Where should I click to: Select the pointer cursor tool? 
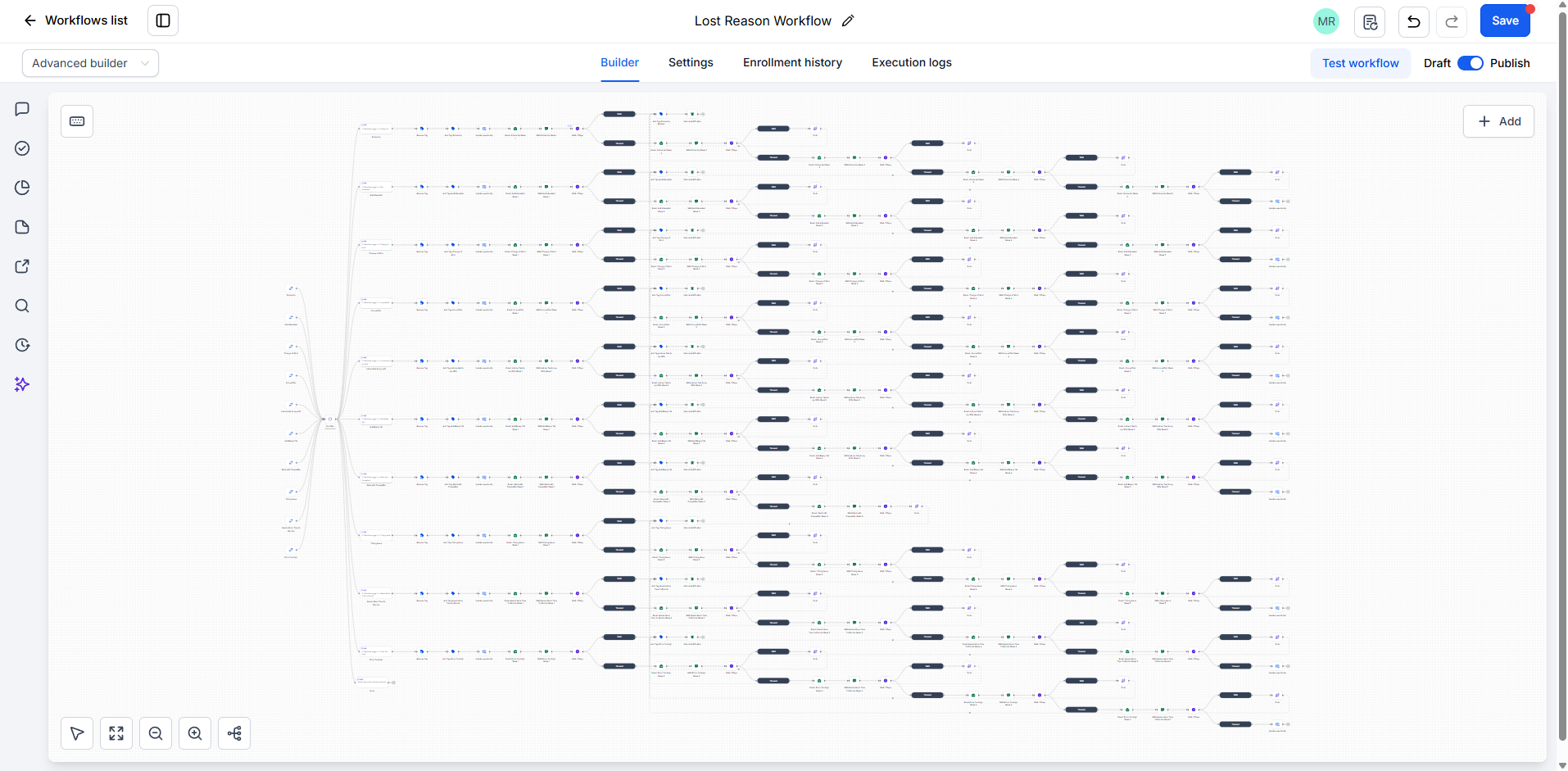77,733
